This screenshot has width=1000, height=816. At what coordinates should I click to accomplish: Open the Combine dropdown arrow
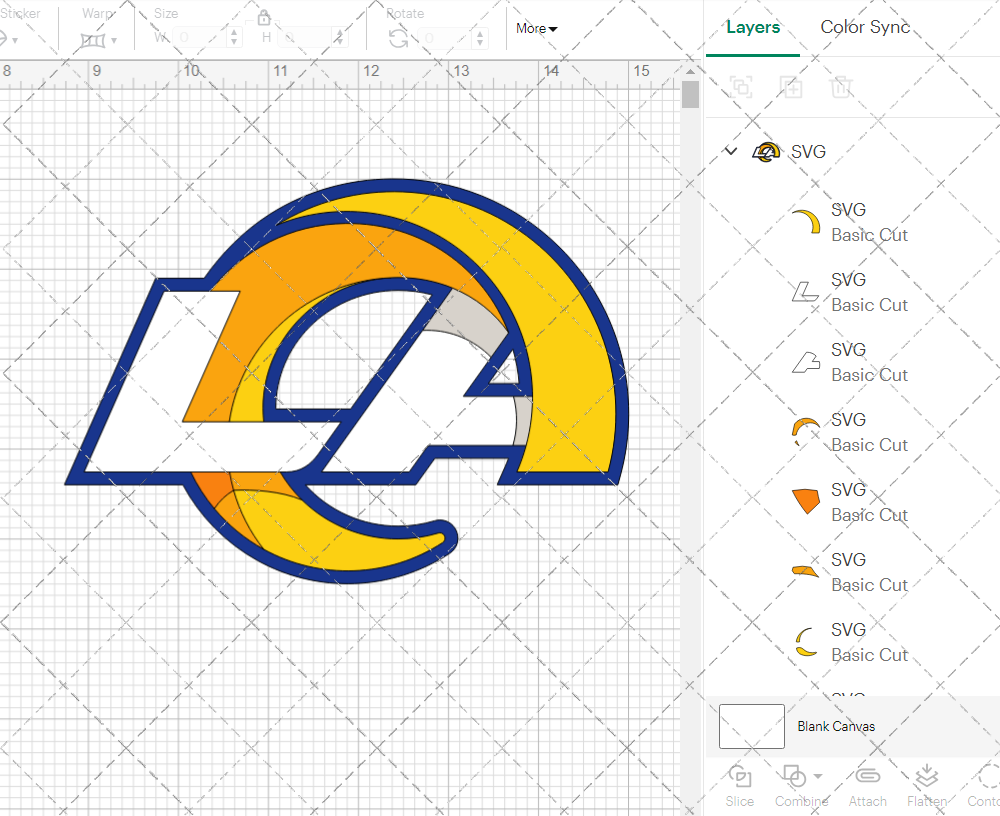click(x=818, y=776)
